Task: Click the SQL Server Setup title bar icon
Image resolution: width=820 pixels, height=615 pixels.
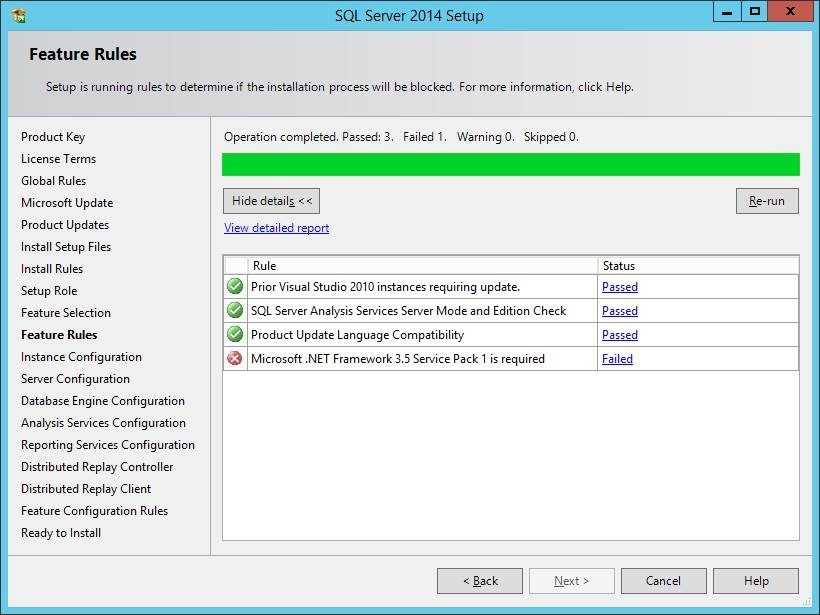Action: (19, 16)
